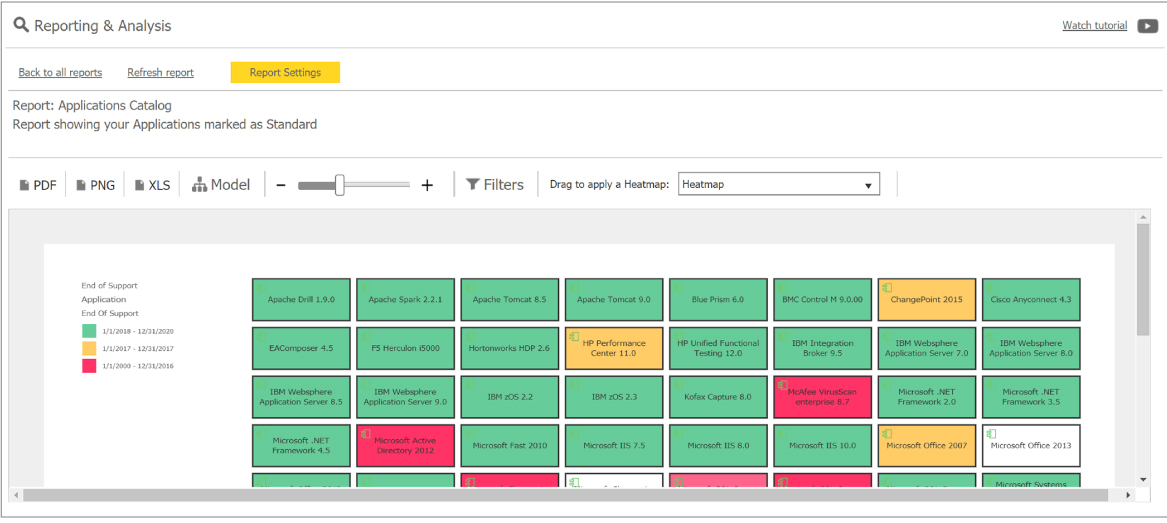Select the Kofax Capture 8.0 tile
The width and height of the screenshot is (1167, 523).
tap(718, 397)
